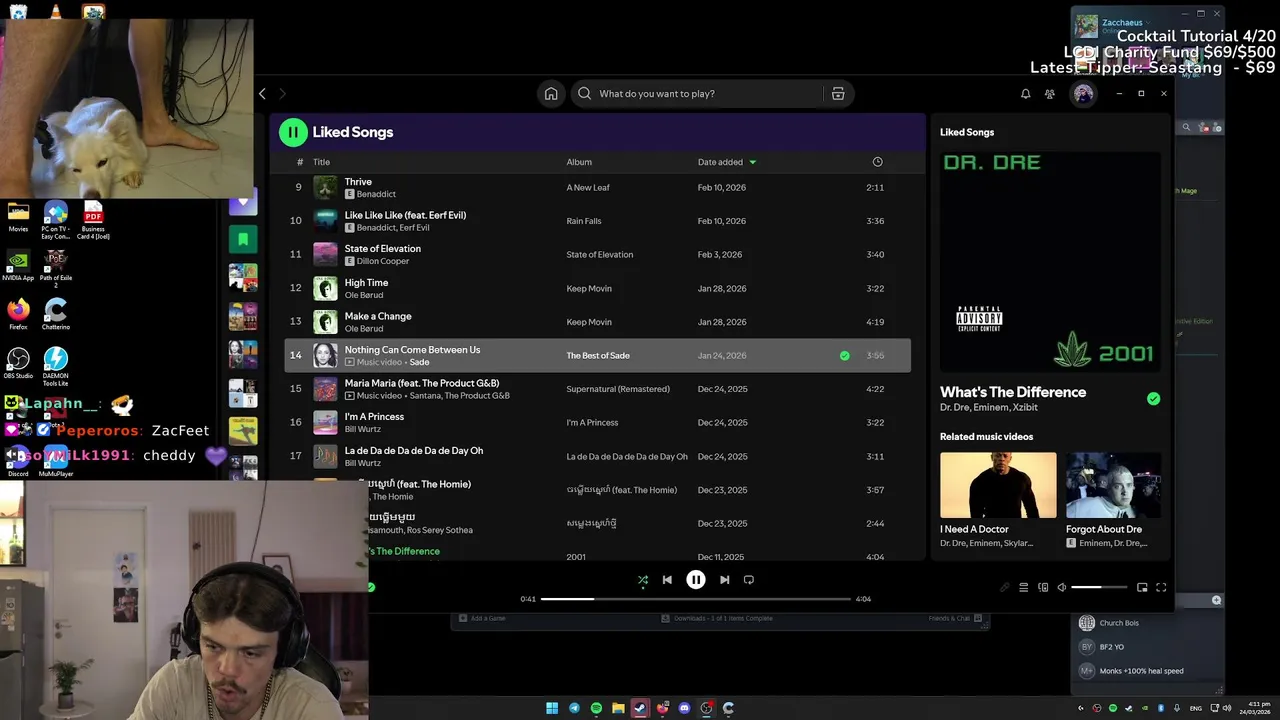Switch to Spotify in the taskbar
The width and height of the screenshot is (1280, 720).
point(596,708)
